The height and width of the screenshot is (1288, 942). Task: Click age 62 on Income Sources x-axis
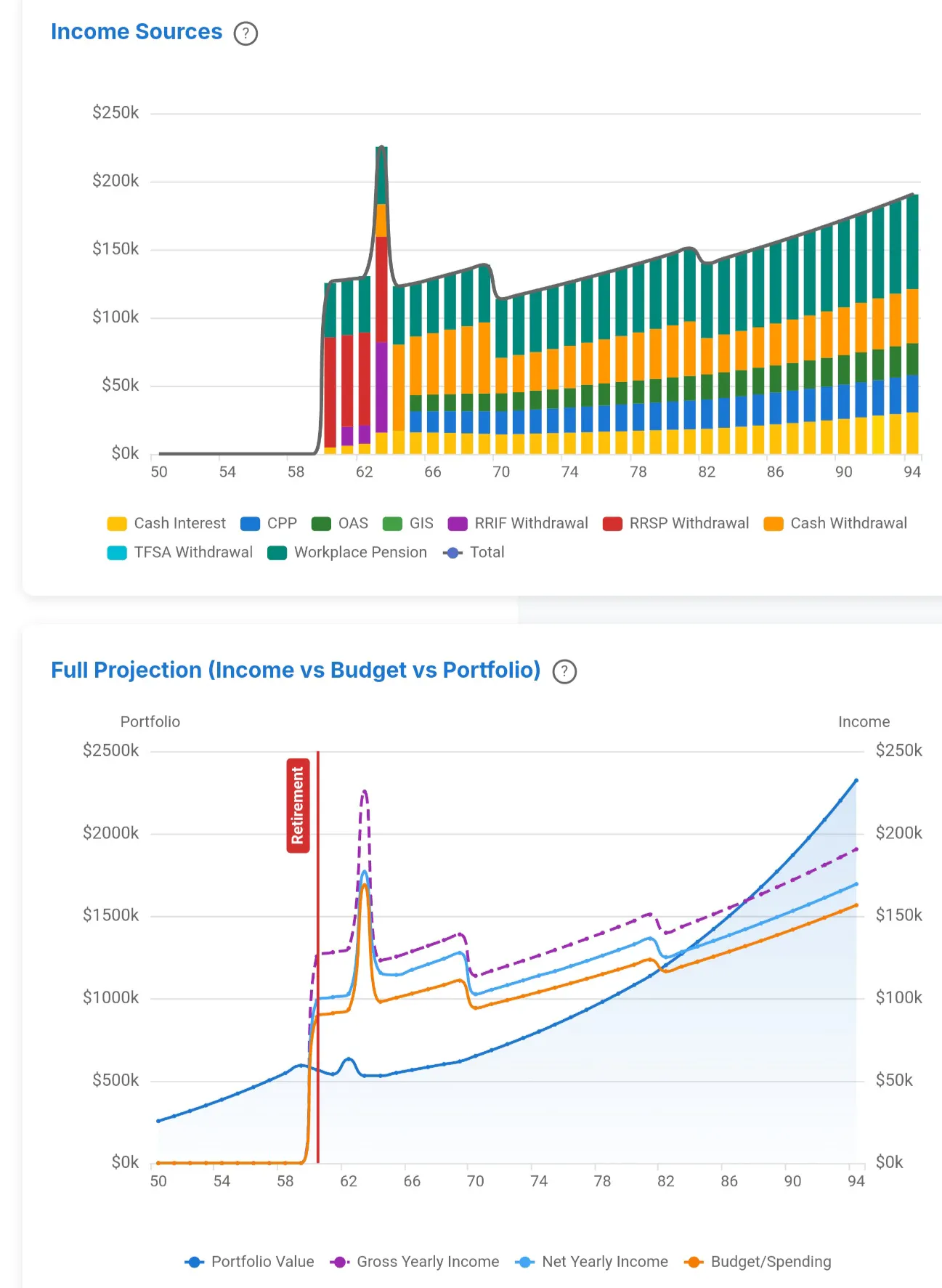click(365, 472)
